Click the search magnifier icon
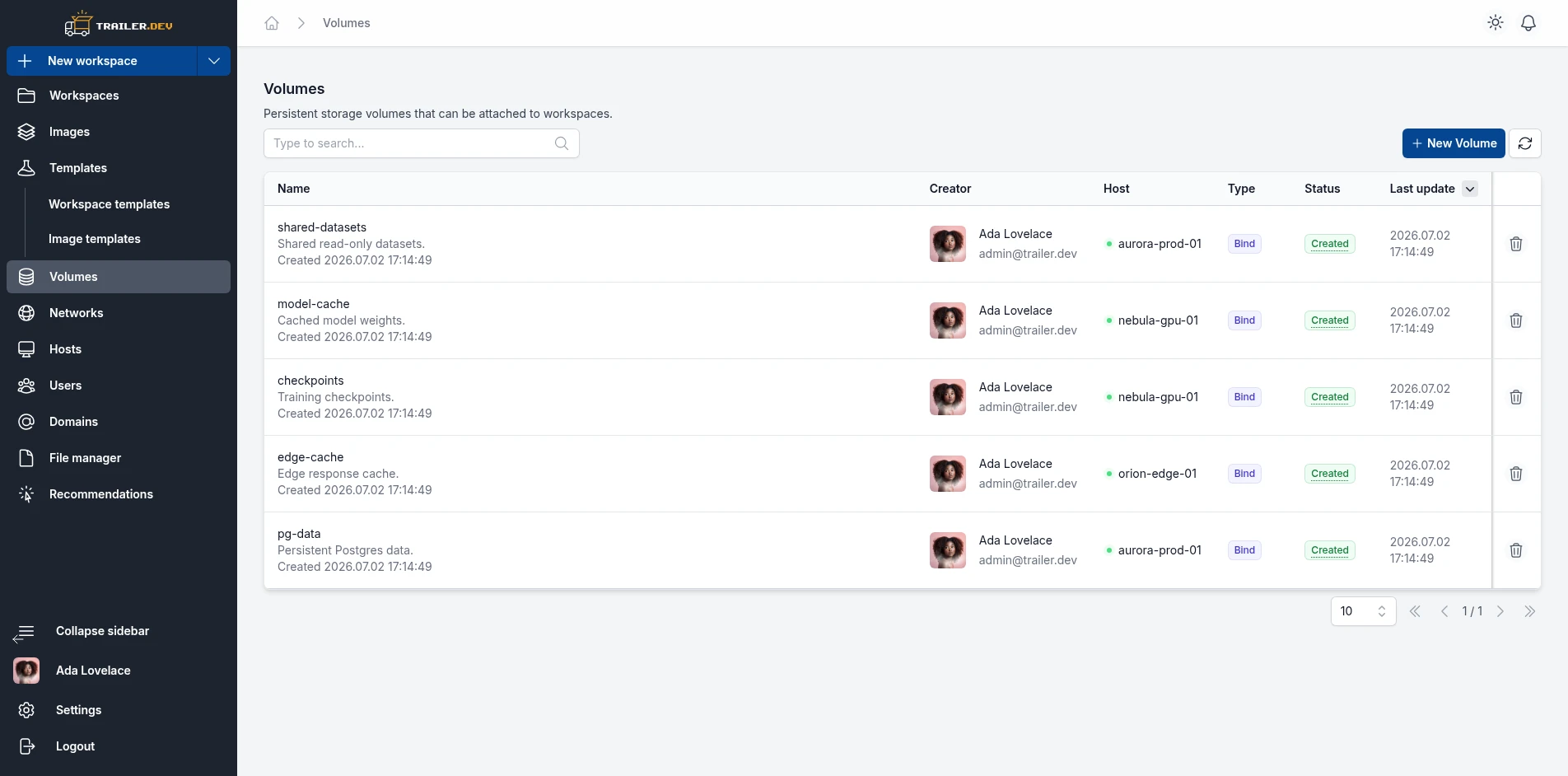 tap(562, 143)
